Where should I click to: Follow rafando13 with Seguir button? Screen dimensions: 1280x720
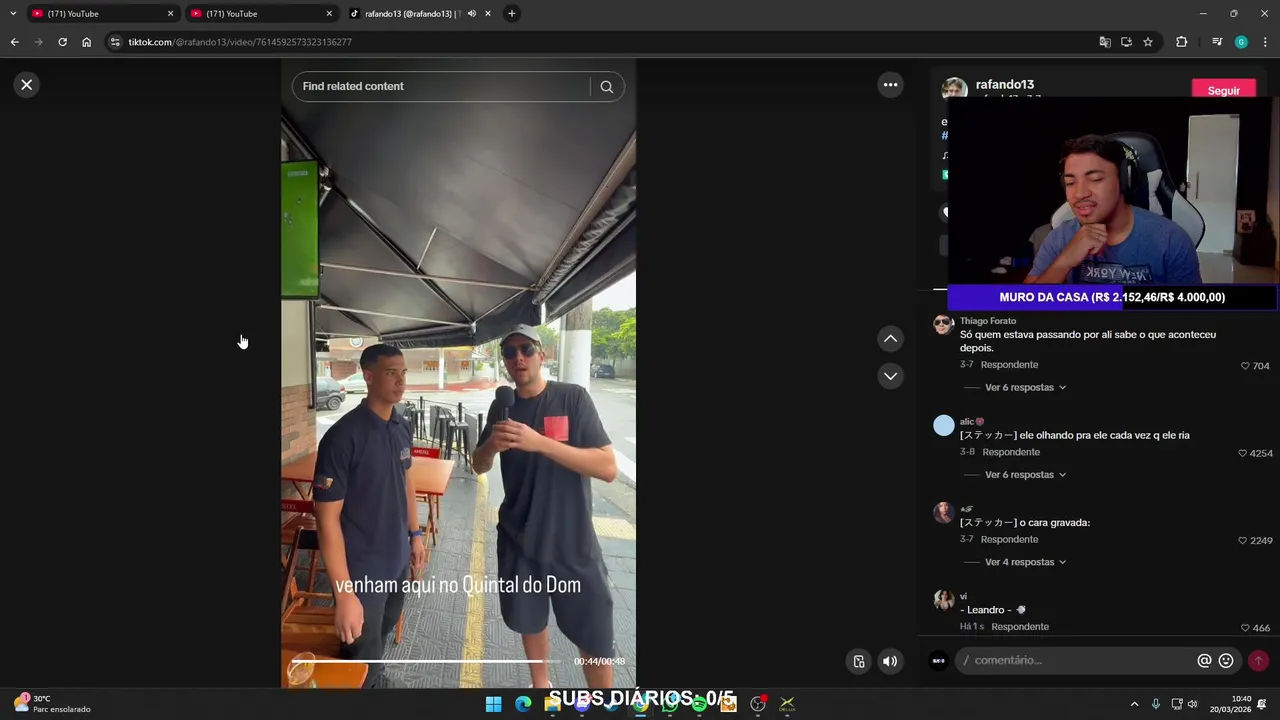click(x=1223, y=90)
